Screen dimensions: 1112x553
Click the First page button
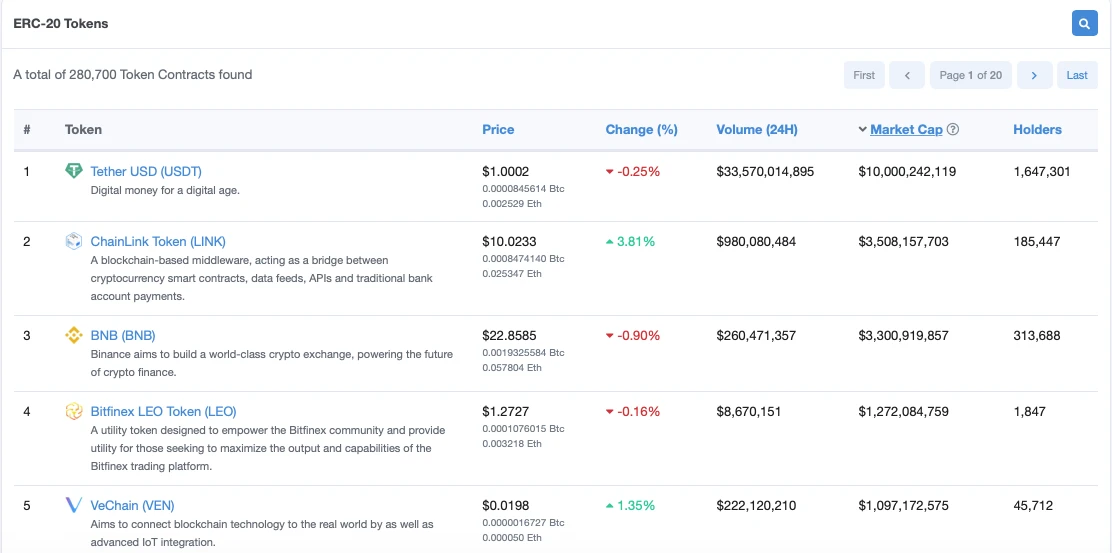[864, 75]
